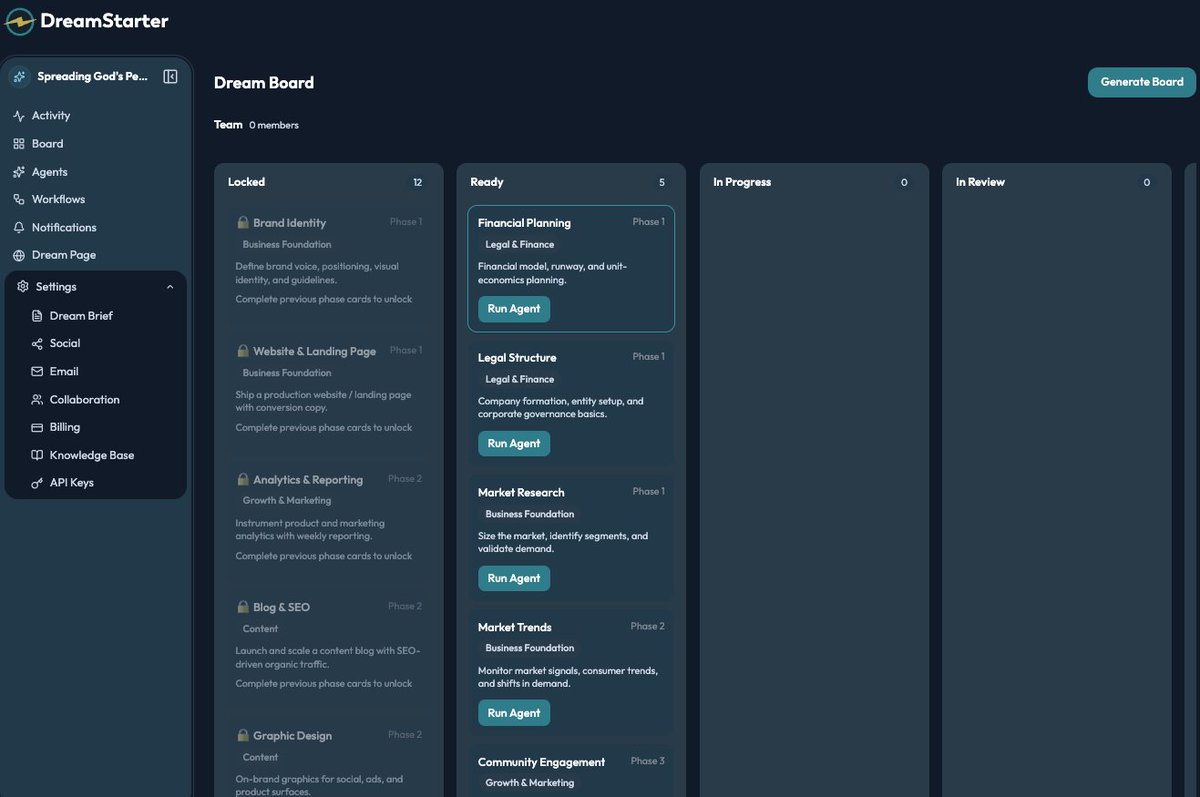
Task: Click the Locked column header
Action: [246, 182]
